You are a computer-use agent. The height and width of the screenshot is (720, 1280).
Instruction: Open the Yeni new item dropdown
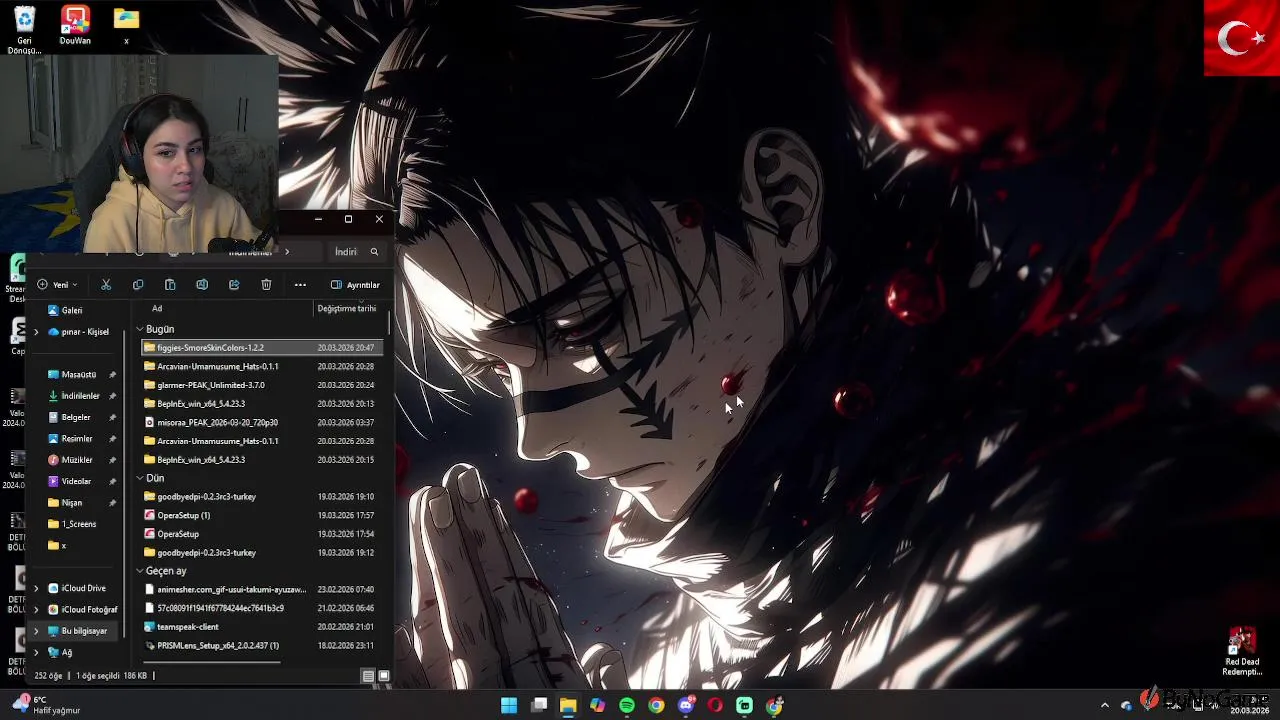coord(57,285)
